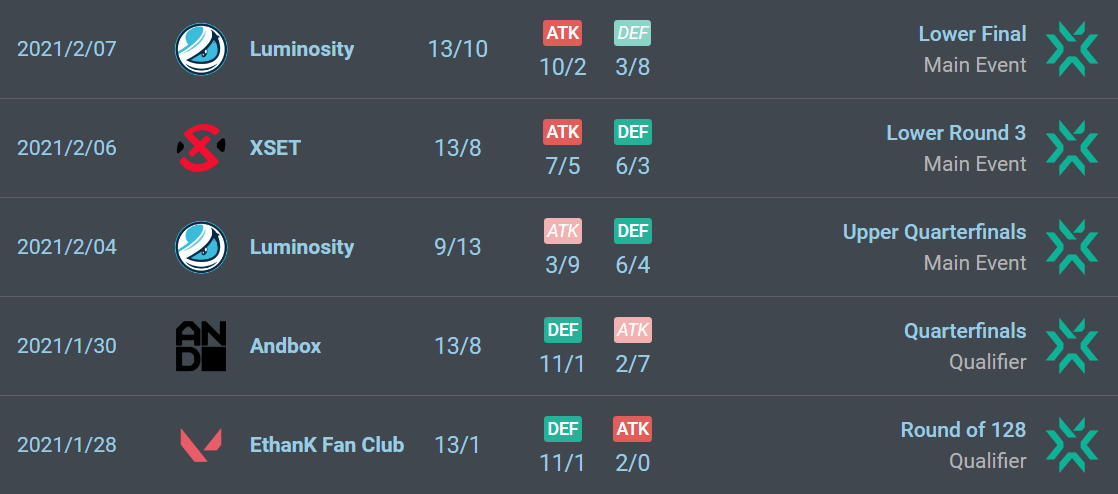Click the 2021/2/06 match date
The image size is (1118, 494).
pos(66,148)
